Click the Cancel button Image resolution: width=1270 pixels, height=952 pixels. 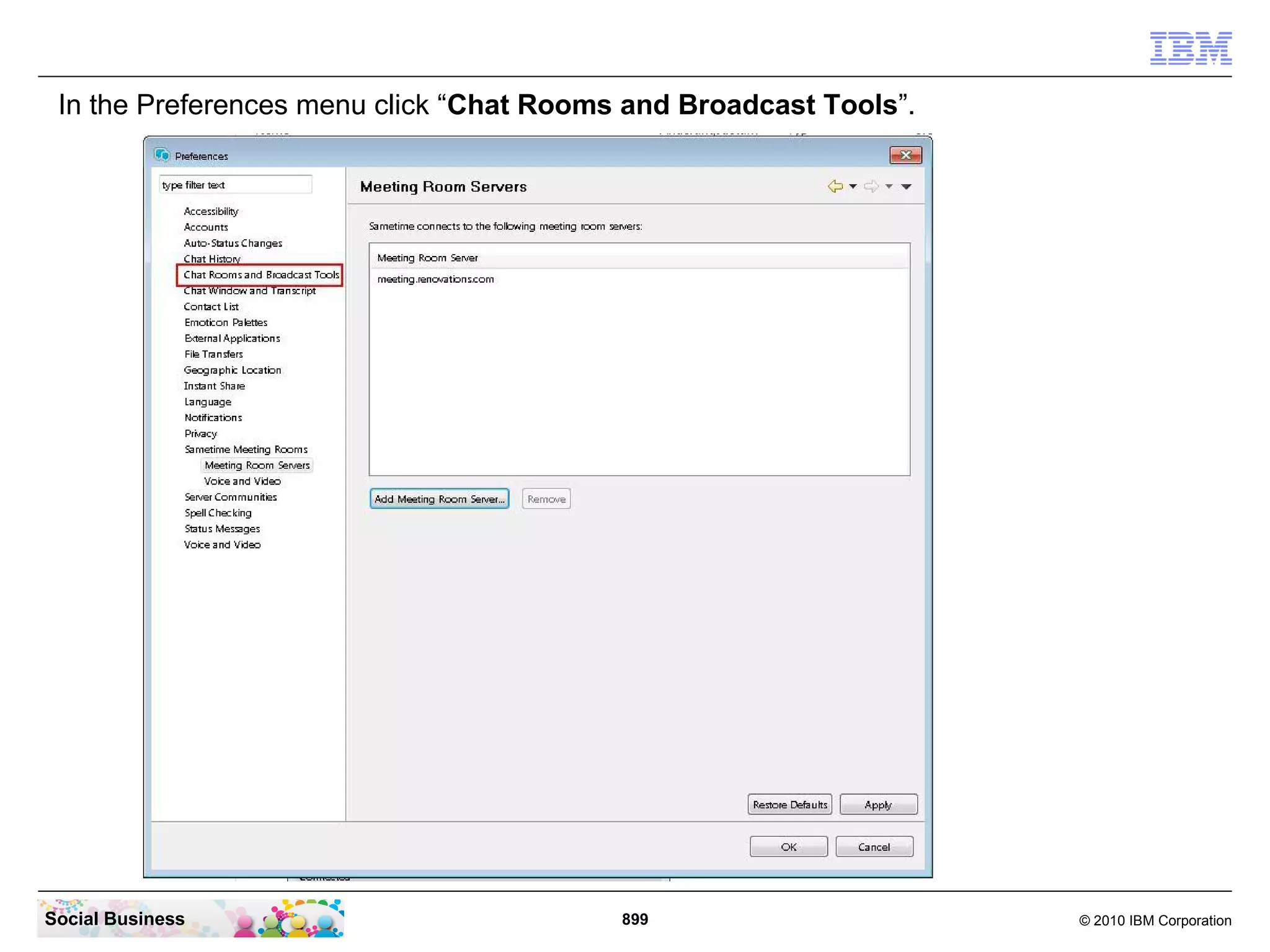[x=874, y=847]
